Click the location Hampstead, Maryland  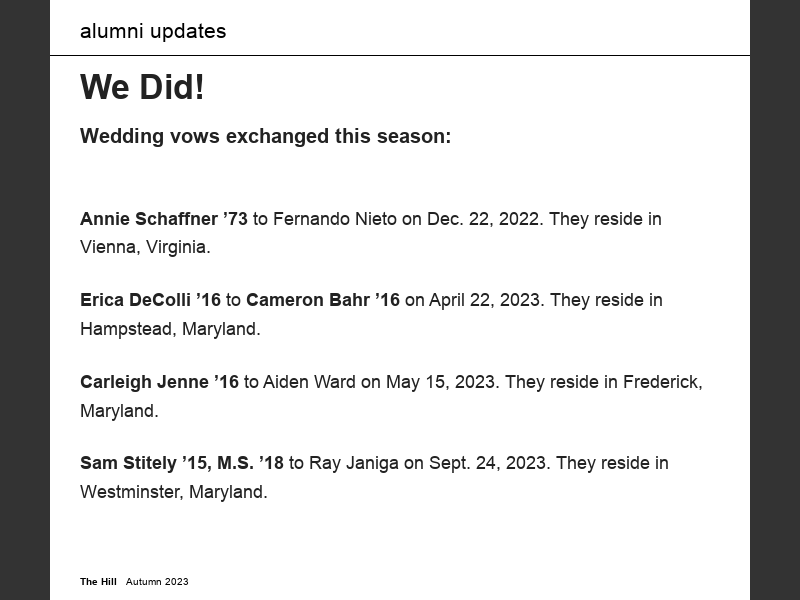(x=170, y=329)
